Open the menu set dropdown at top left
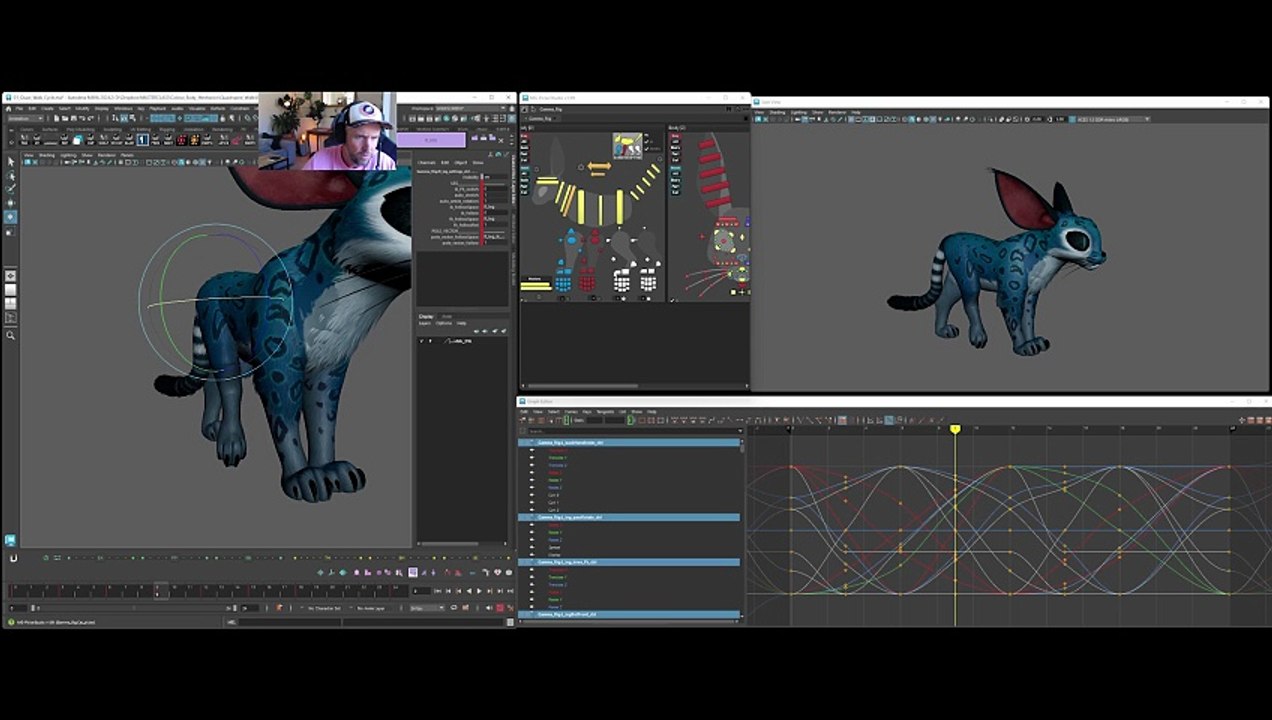Image resolution: width=1272 pixels, height=720 pixels. click(25, 118)
